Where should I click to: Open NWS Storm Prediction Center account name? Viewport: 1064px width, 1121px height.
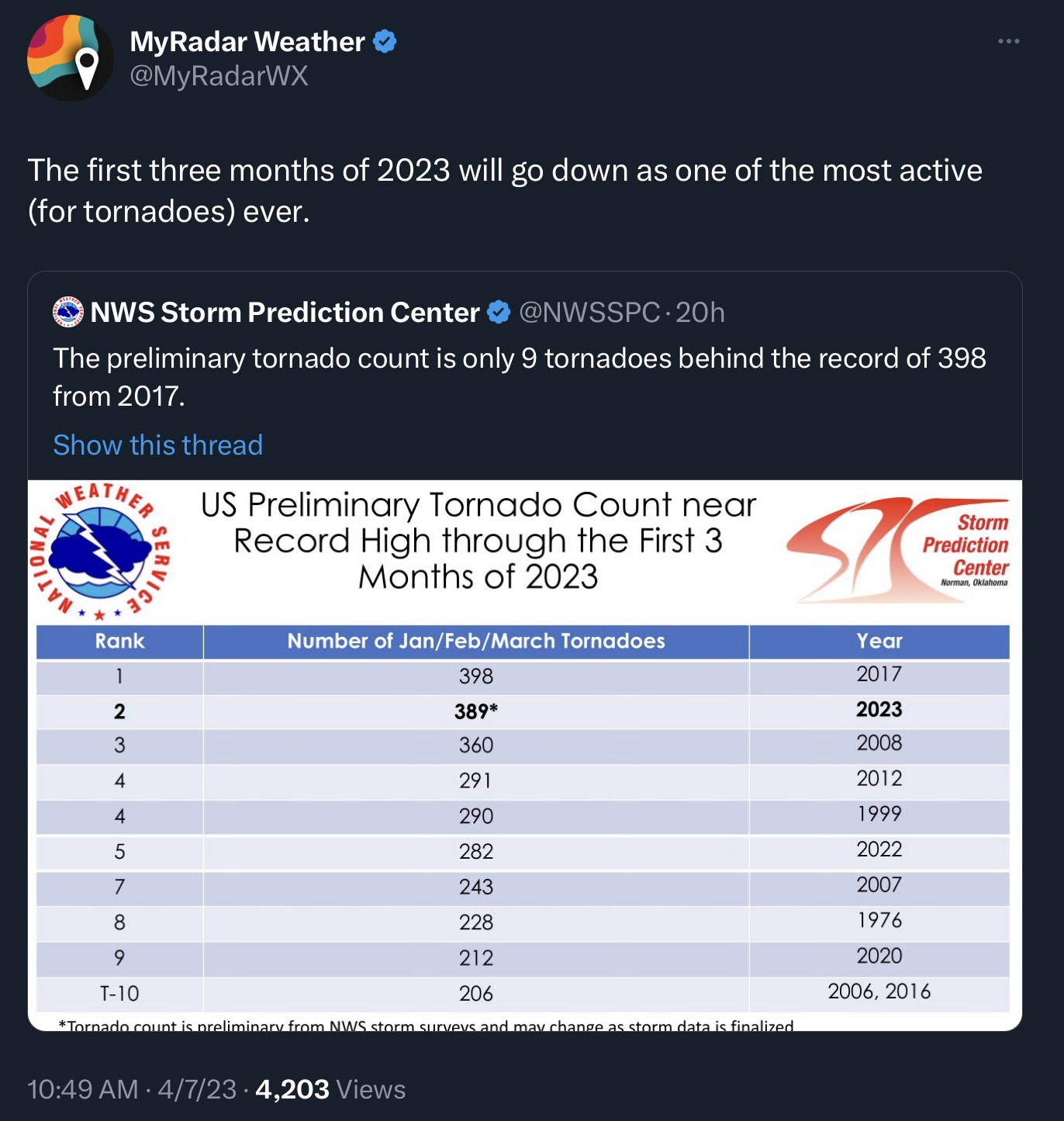coord(285,312)
